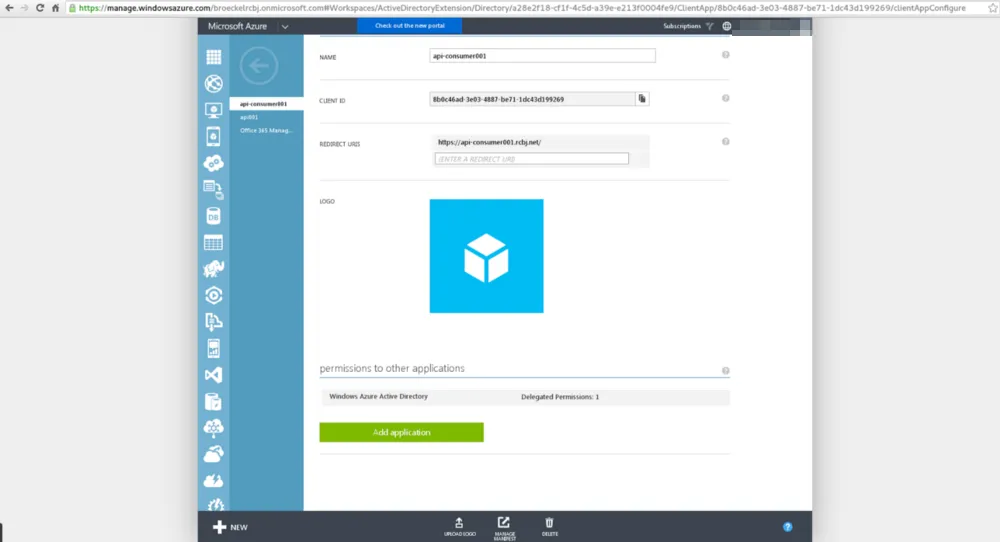Click the browser address bar URL
This screenshot has height=542, width=1000.
(x=522, y=8)
